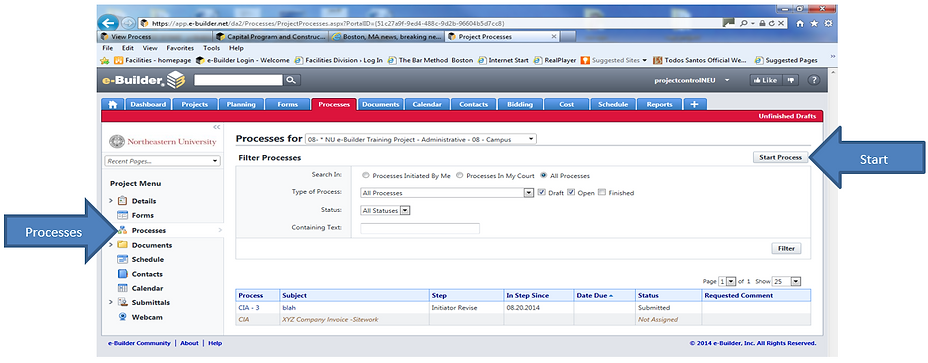Click the Webcam icon in Project Menu
Image resolution: width=928 pixels, height=363 pixels.
123,317
